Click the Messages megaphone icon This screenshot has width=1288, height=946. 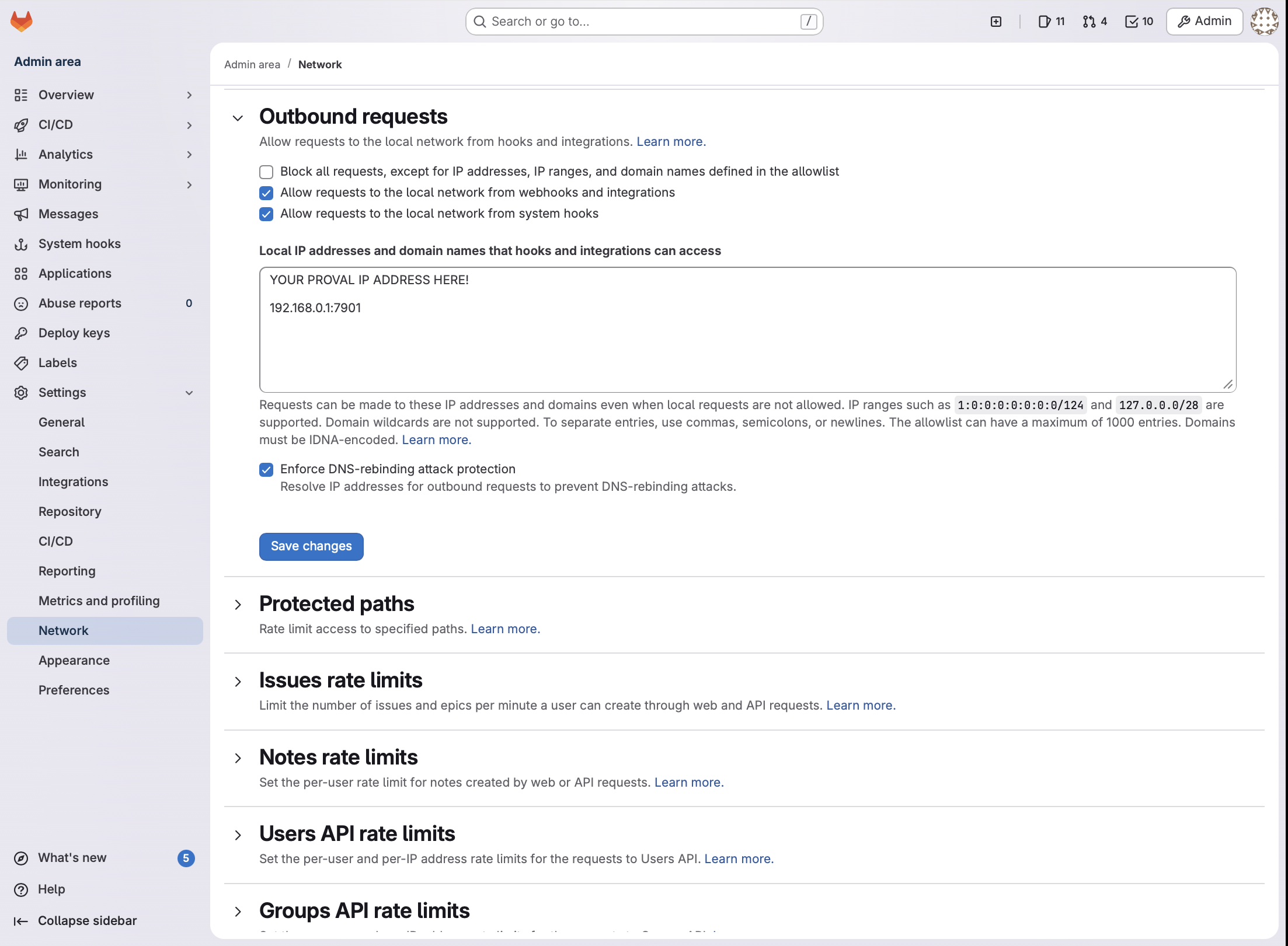(21, 214)
